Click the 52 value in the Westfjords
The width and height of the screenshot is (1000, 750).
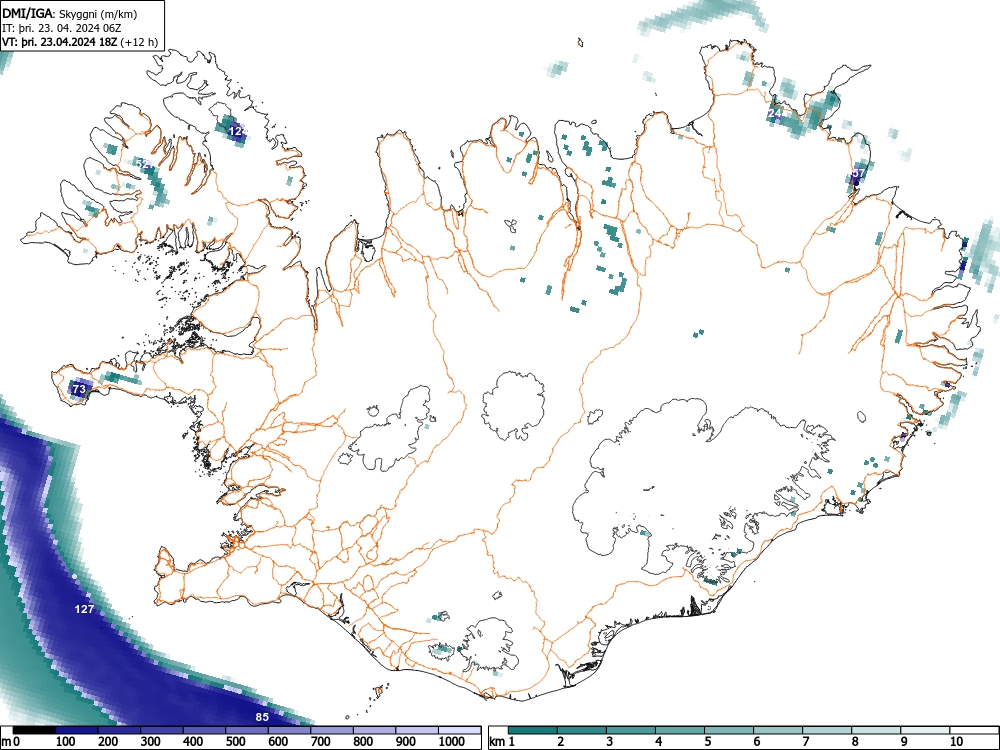(x=143, y=165)
